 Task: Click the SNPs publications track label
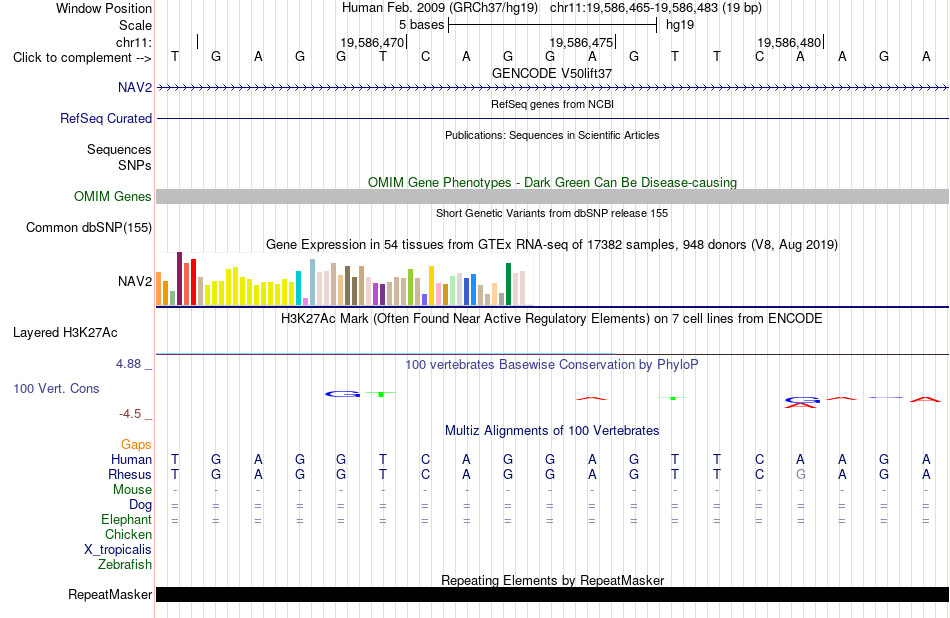(135, 165)
